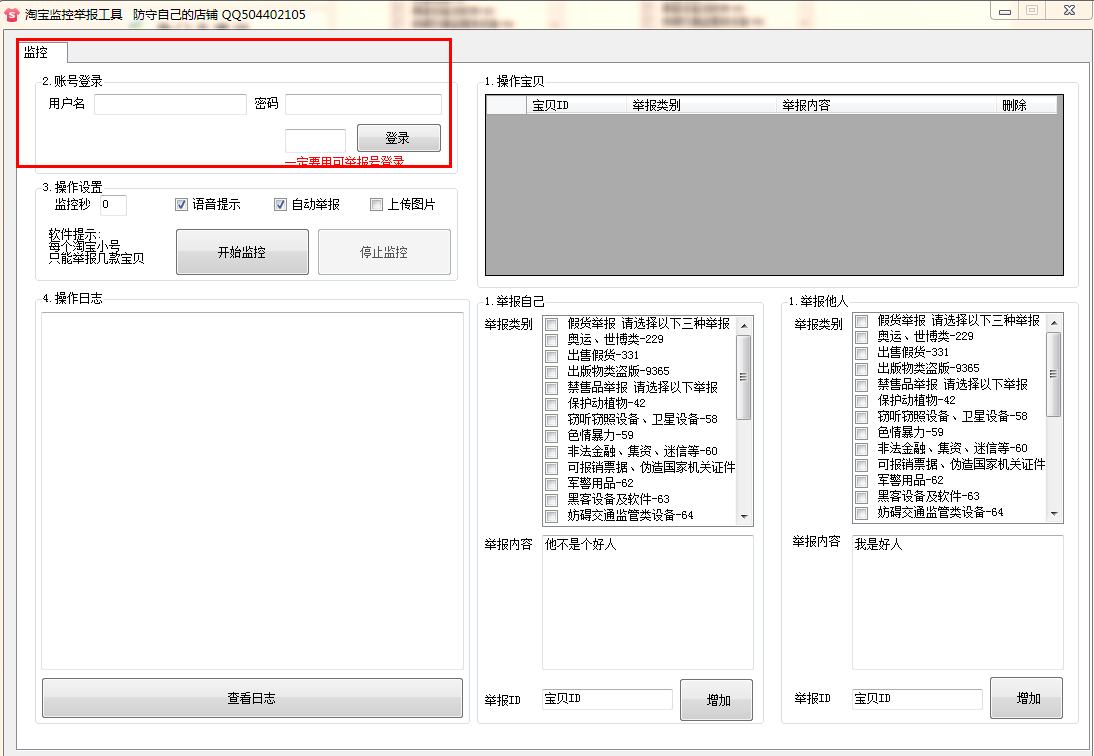
Task: Close the application window
Action: click(x=1069, y=11)
